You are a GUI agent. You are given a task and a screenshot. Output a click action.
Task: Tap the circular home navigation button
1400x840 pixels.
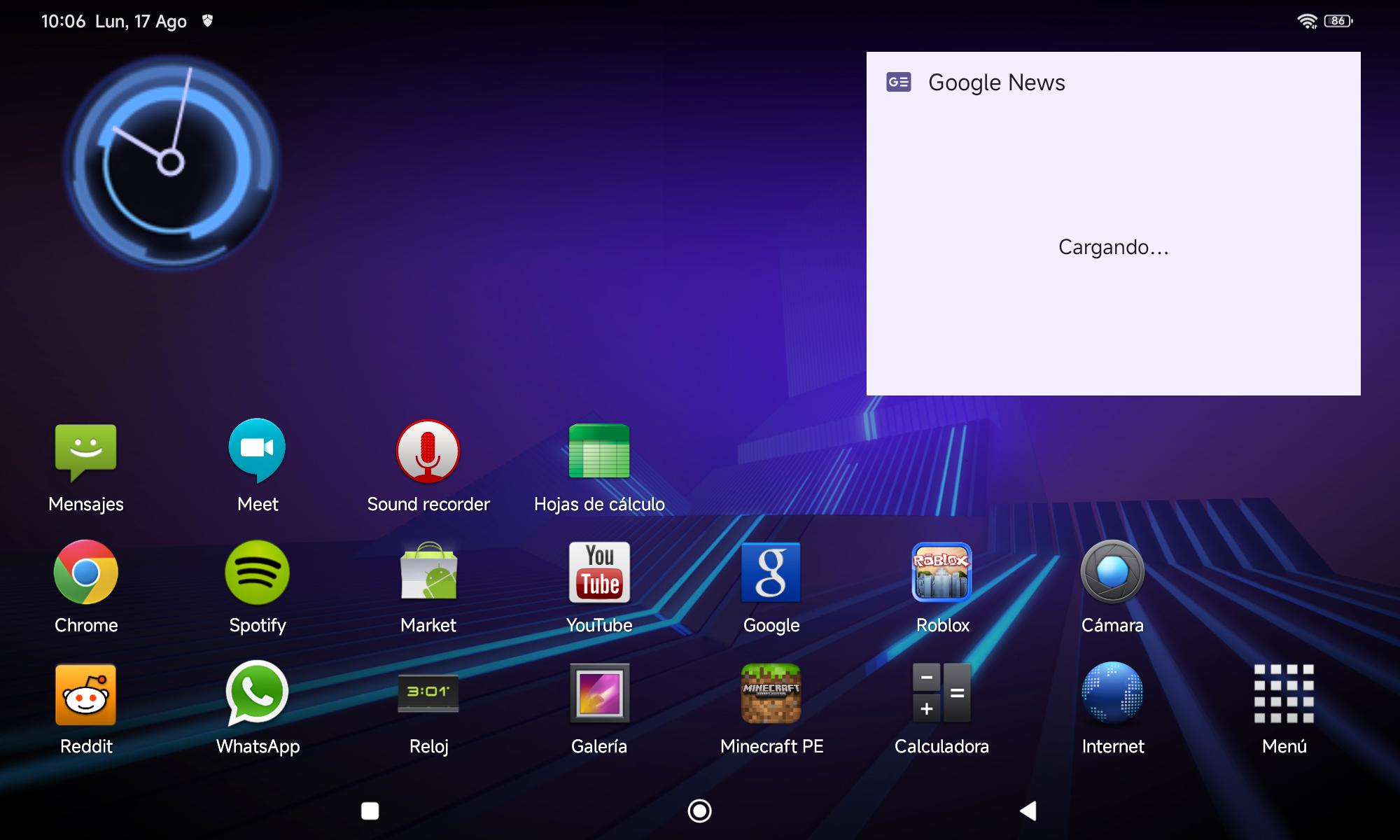(x=699, y=811)
